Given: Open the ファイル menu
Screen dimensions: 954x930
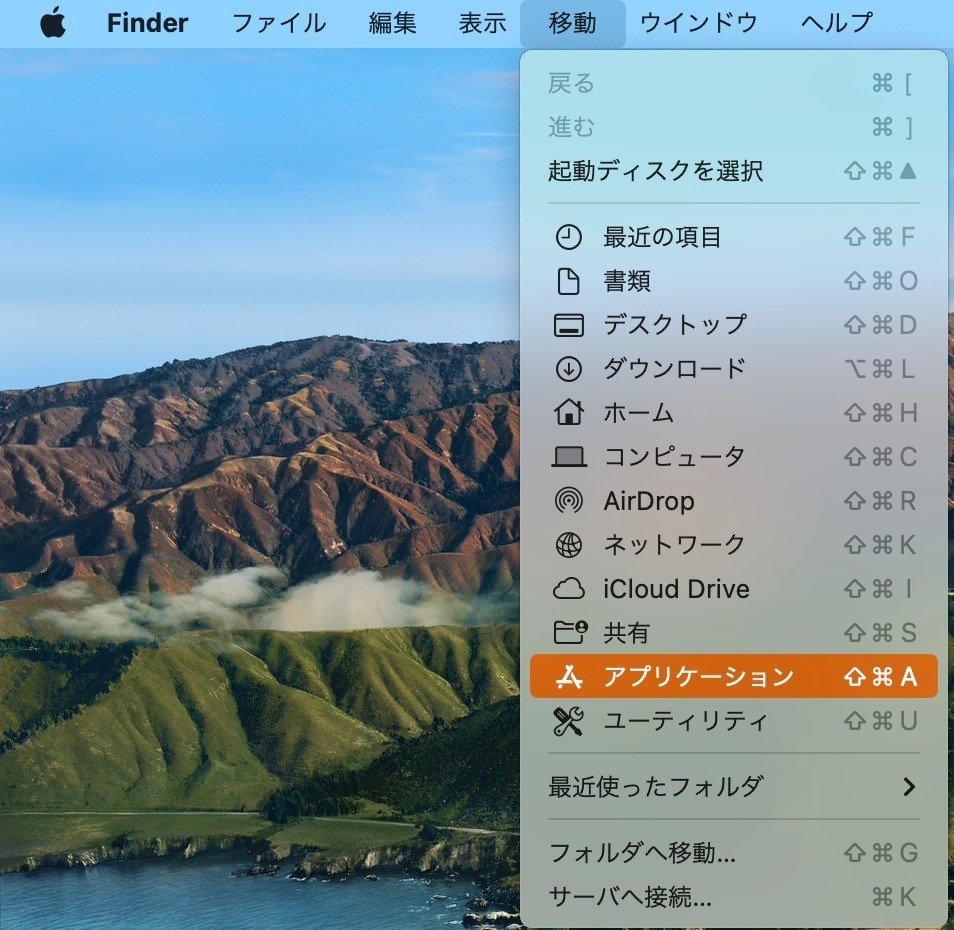Looking at the screenshot, I should pos(279,23).
